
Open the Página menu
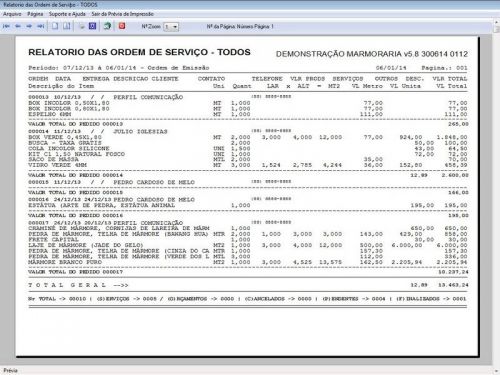35,14
